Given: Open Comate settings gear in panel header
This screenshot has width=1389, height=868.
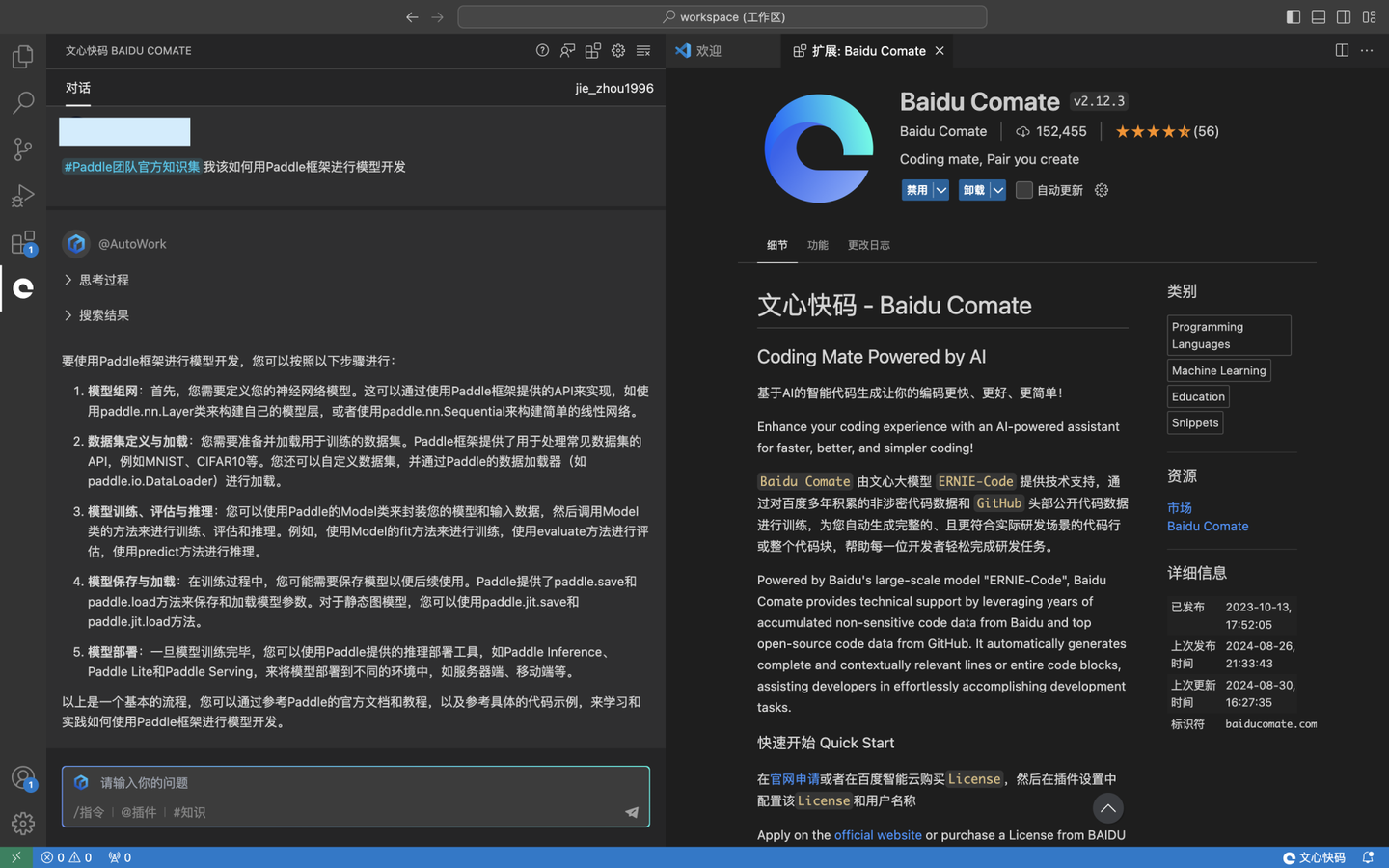Looking at the screenshot, I should (x=617, y=50).
